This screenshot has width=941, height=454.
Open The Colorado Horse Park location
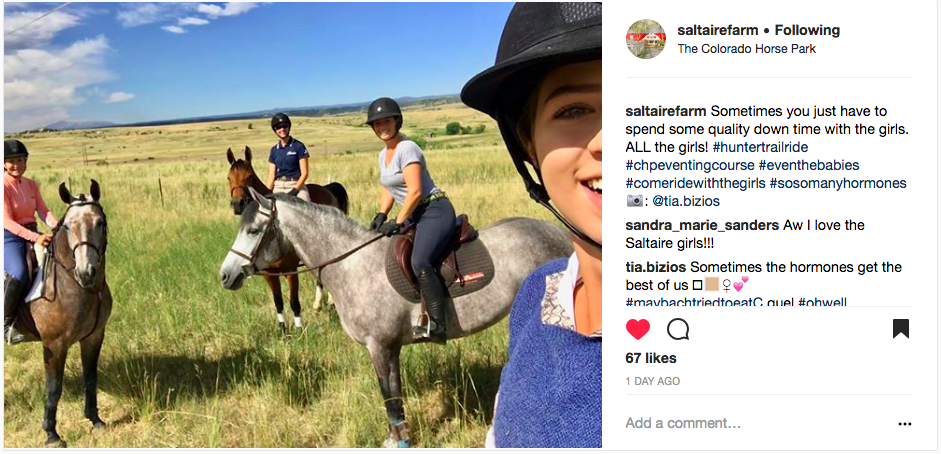click(747, 49)
